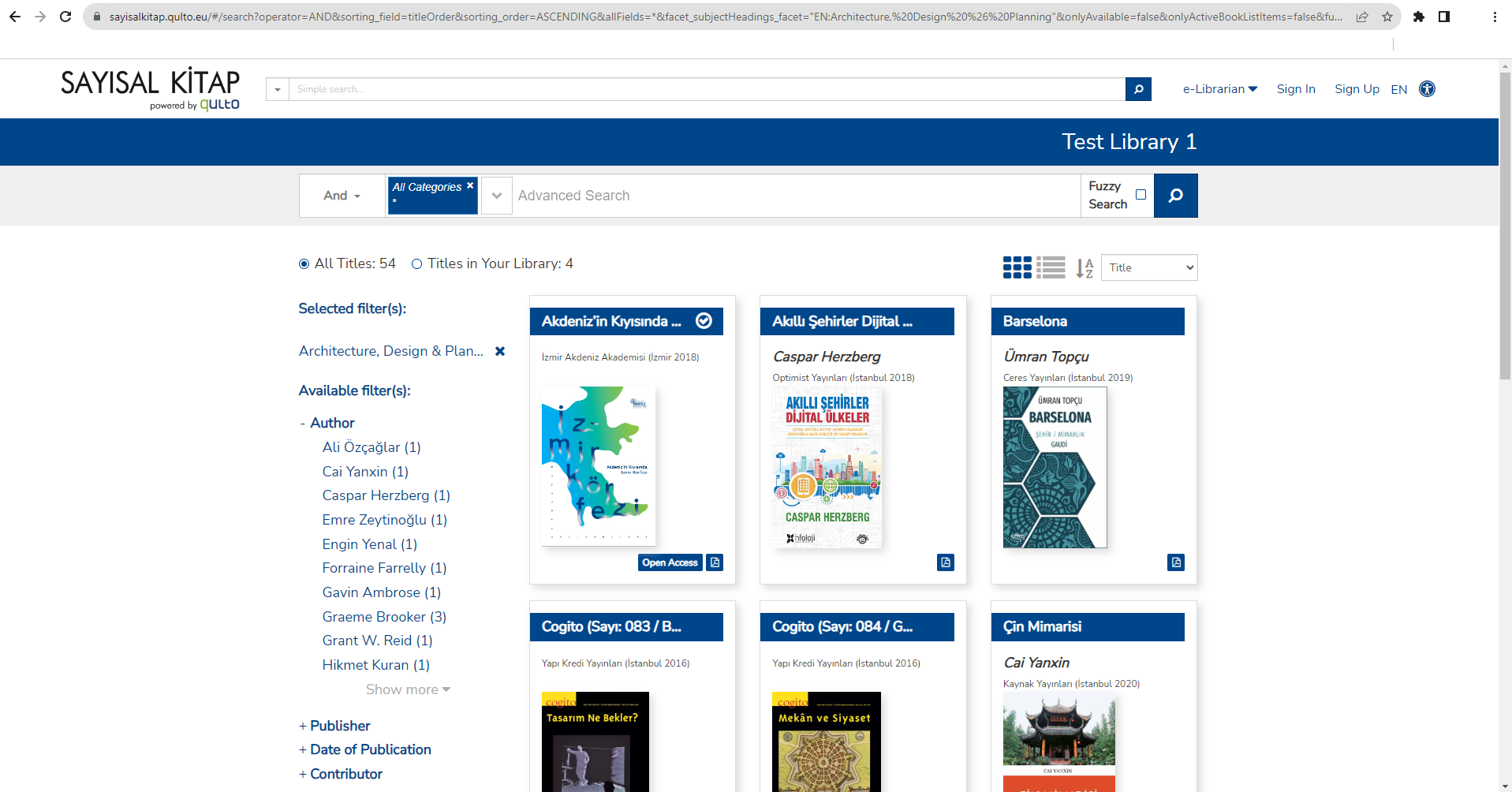Viewport: 1512px width, 792px height.
Task: Open Cogito (Sayı: 084) title
Action: (842, 626)
